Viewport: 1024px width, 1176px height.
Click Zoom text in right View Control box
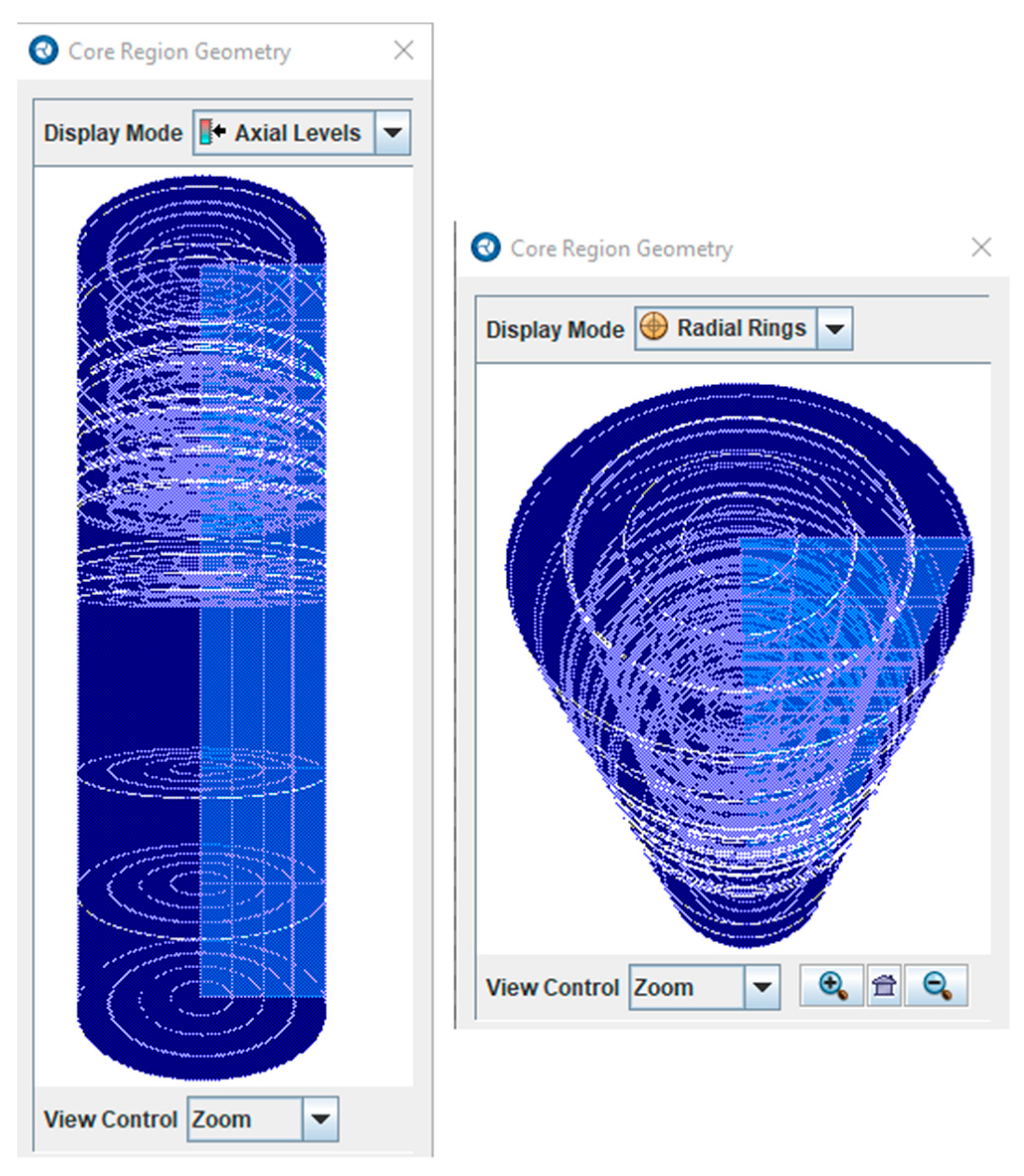[663, 988]
